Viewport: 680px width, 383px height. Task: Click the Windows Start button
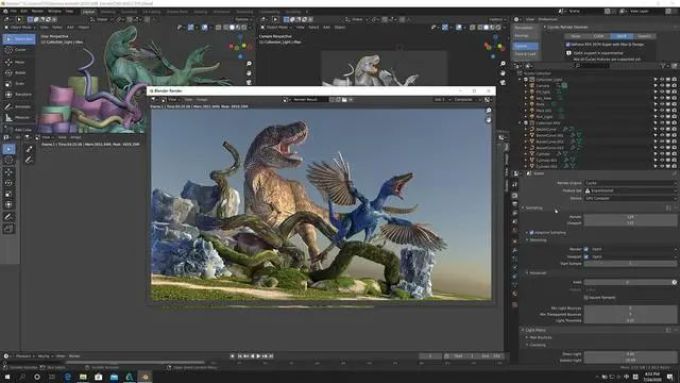pyautogui.click(x=7, y=377)
